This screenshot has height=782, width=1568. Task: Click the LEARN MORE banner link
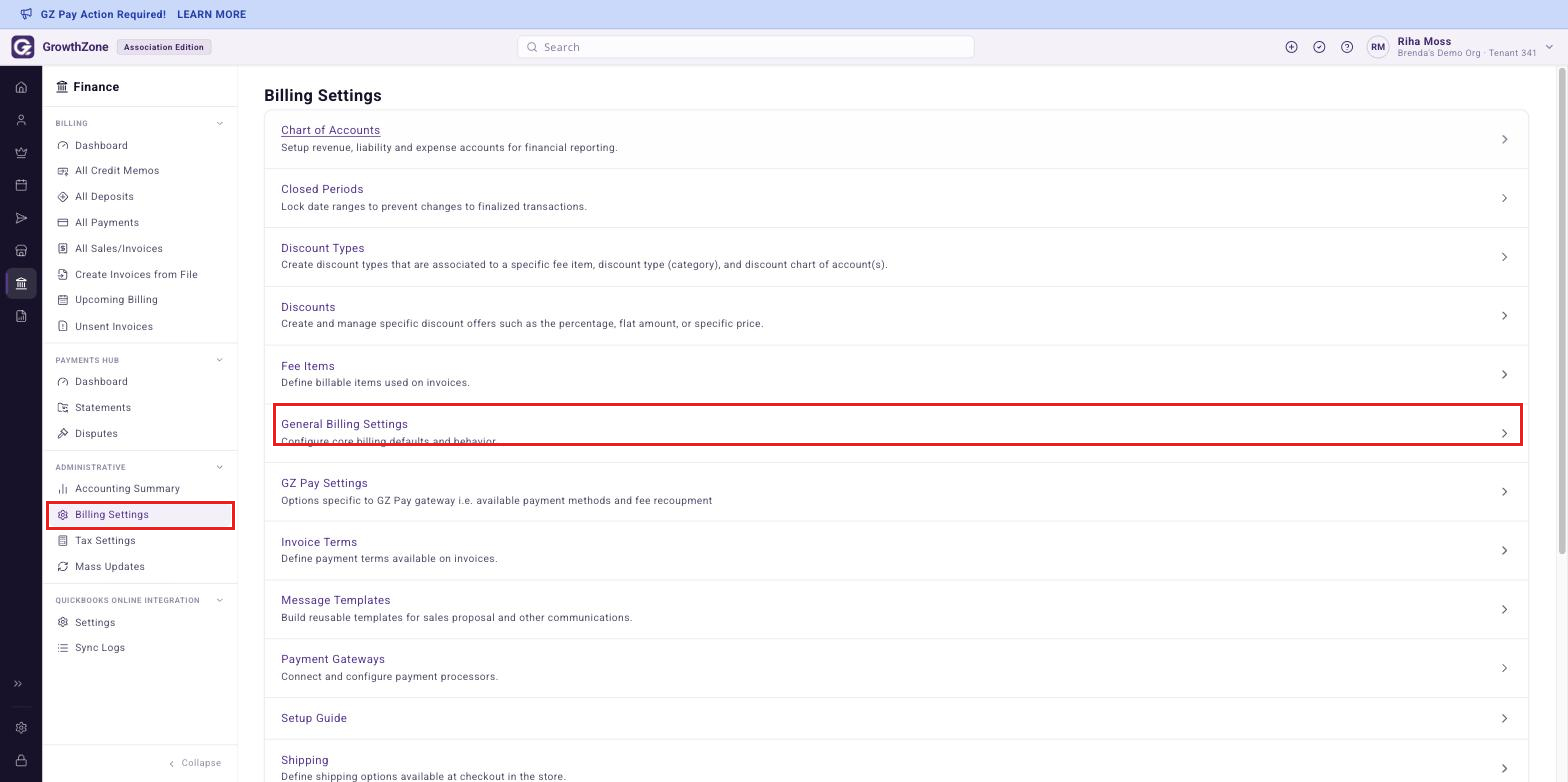(x=211, y=14)
